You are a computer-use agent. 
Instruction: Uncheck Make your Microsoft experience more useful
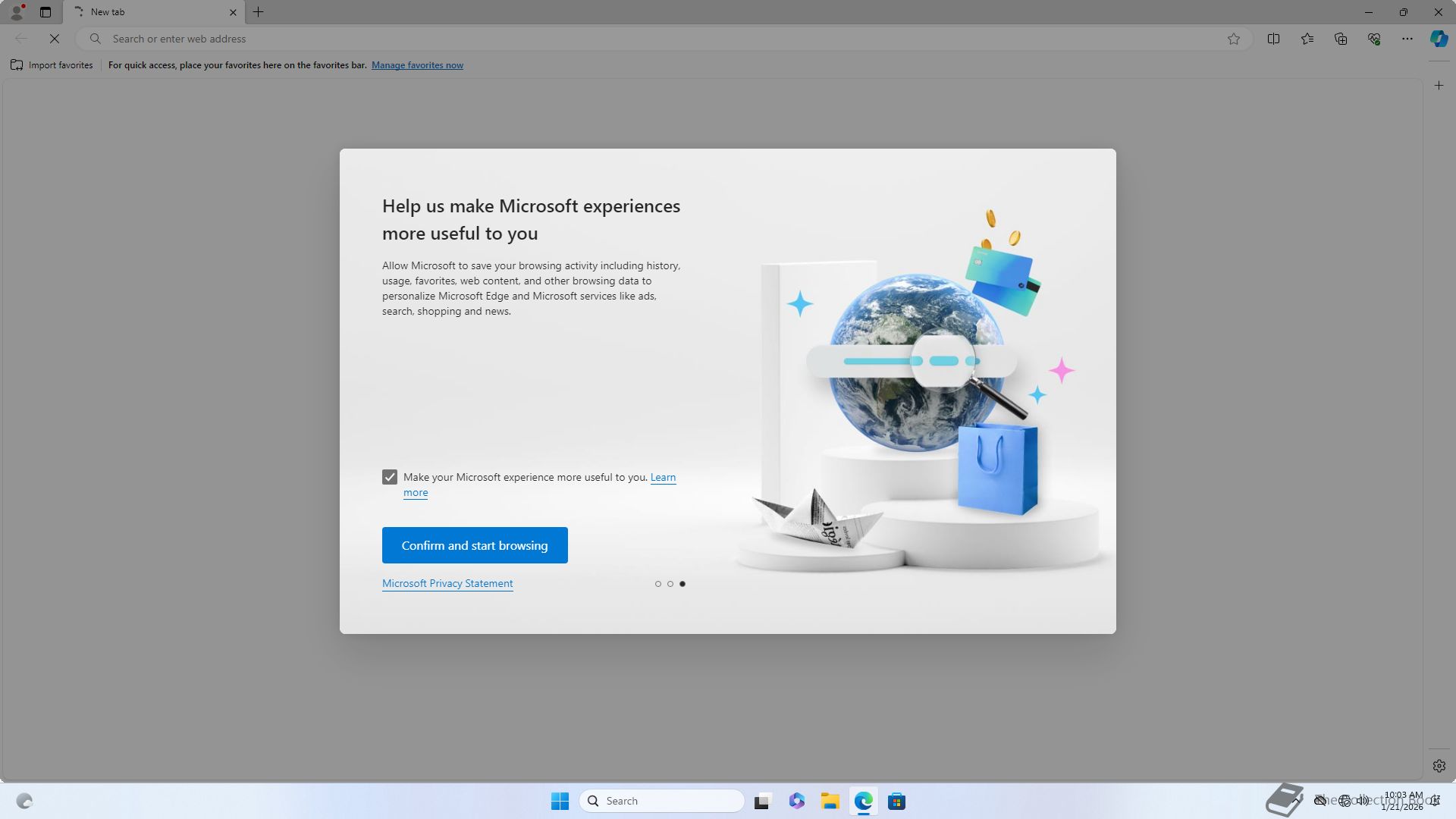[390, 477]
